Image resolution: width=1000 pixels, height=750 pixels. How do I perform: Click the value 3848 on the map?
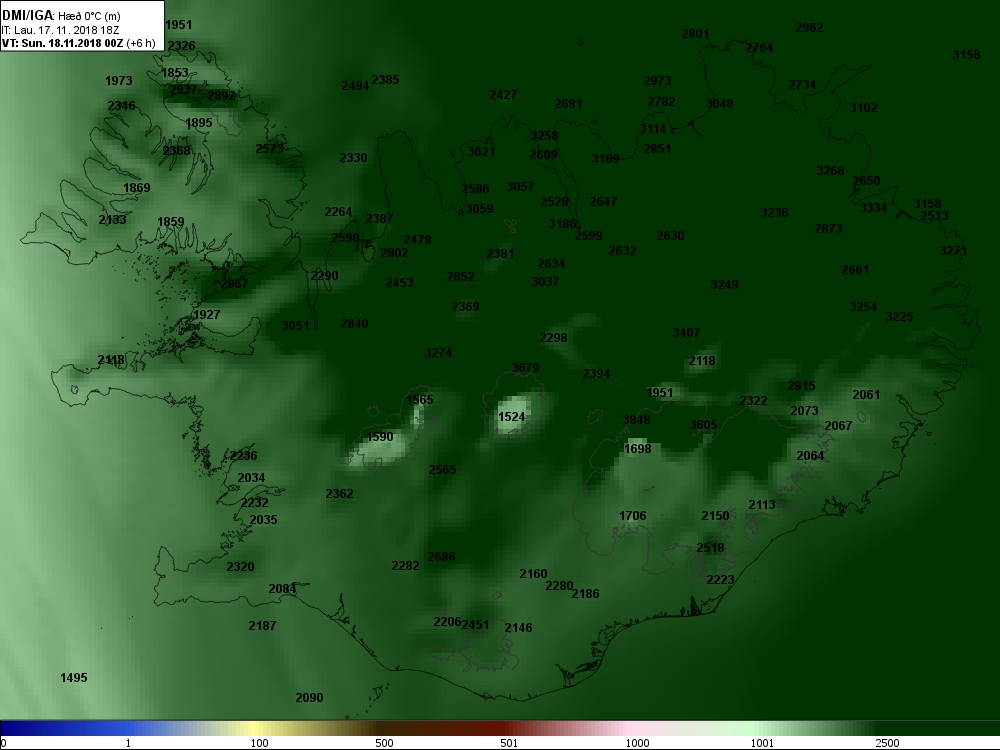click(x=636, y=420)
